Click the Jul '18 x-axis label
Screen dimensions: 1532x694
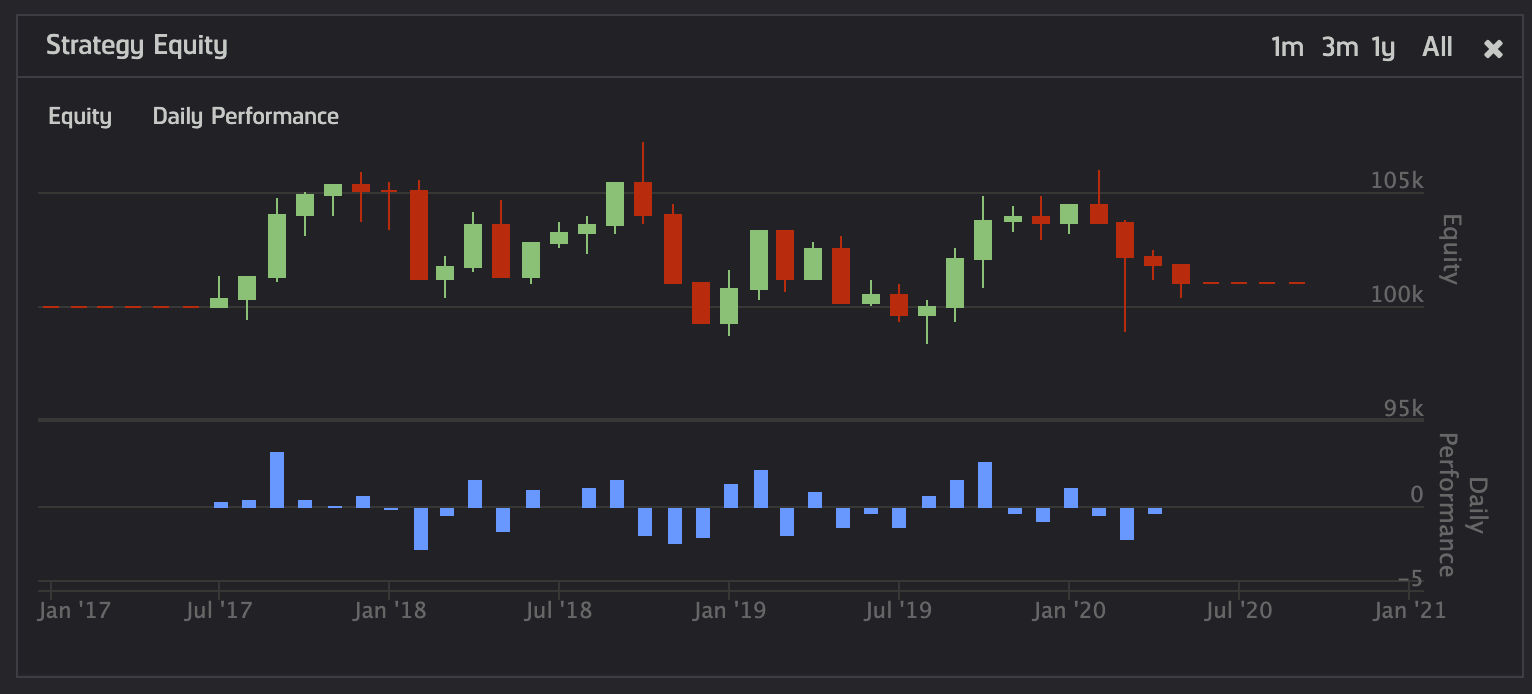[x=558, y=610]
